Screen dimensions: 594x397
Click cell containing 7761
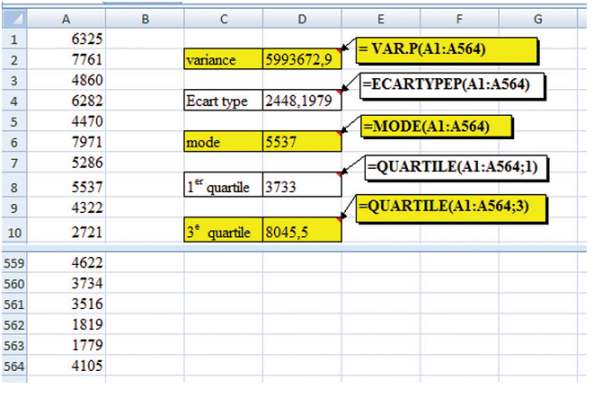click(66, 59)
